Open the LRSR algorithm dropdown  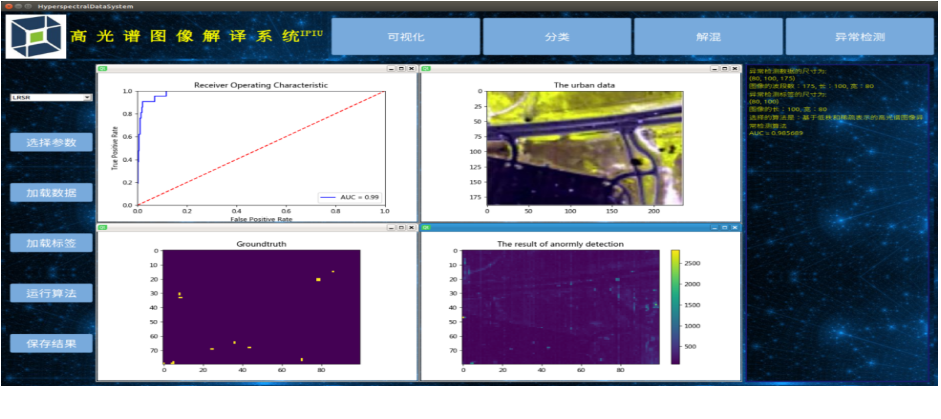pyautogui.click(x=50, y=97)
